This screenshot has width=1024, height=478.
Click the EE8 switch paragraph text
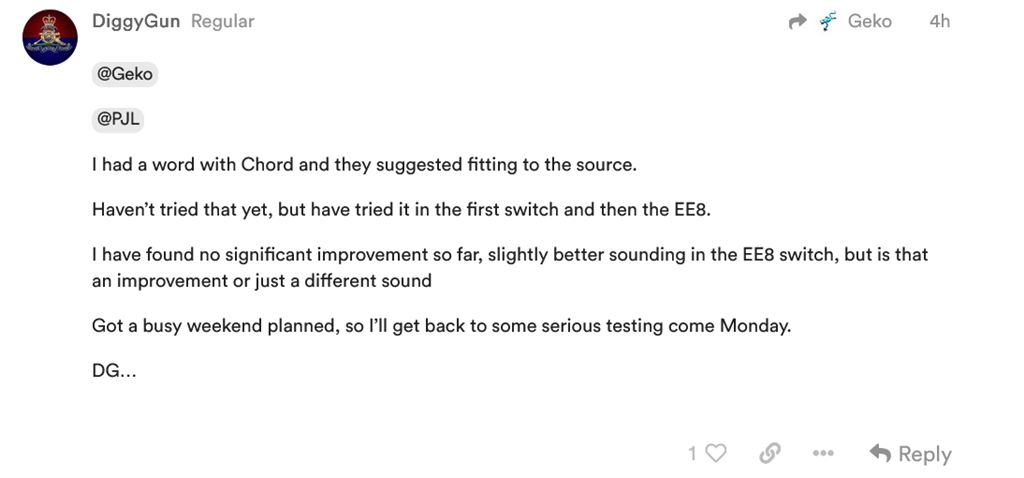[x=510, y=268]
